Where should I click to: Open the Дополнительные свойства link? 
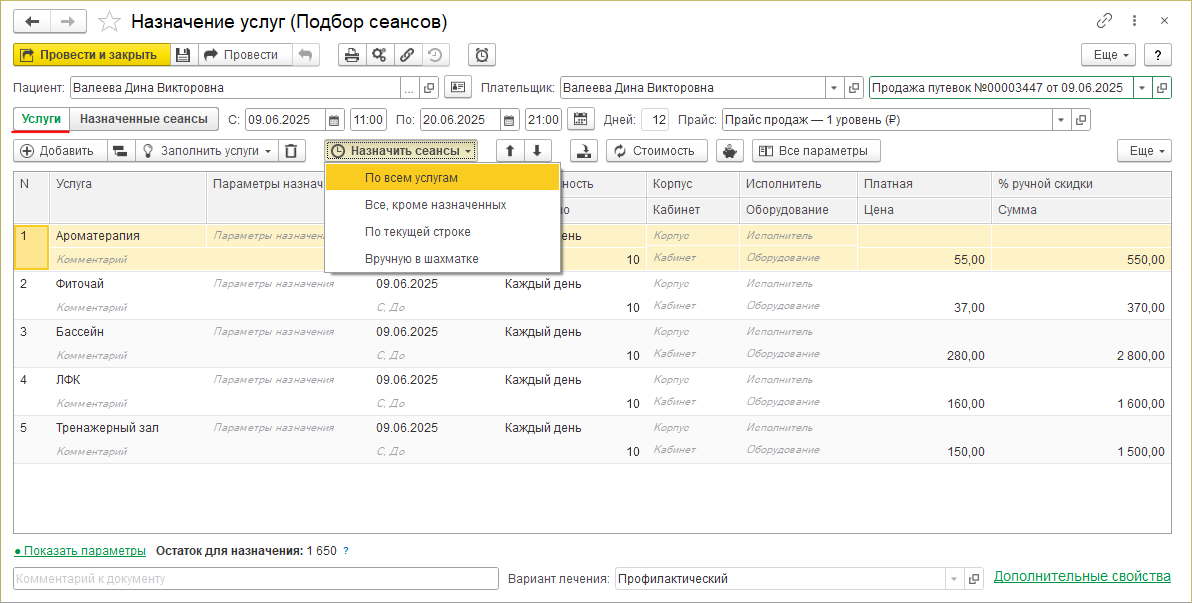pos(1081,577)
